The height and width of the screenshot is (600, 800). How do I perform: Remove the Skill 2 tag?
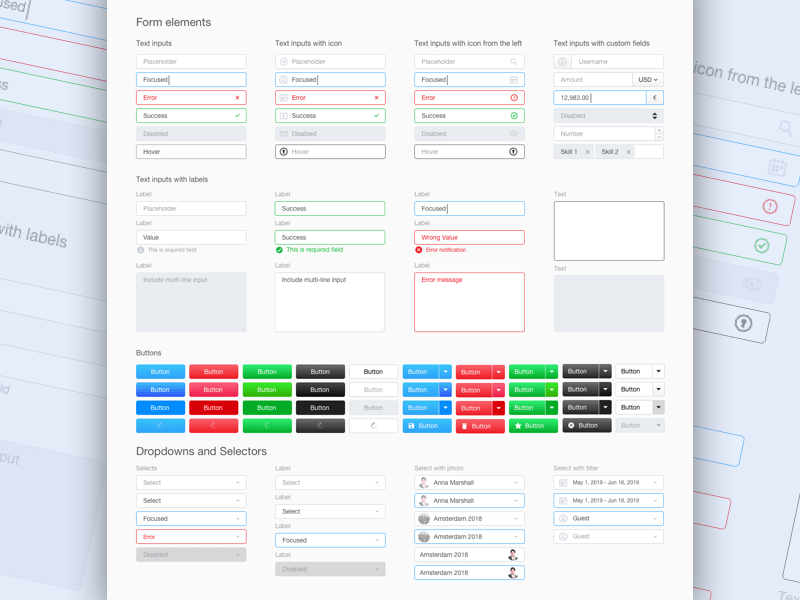click(x=629, y=152)
